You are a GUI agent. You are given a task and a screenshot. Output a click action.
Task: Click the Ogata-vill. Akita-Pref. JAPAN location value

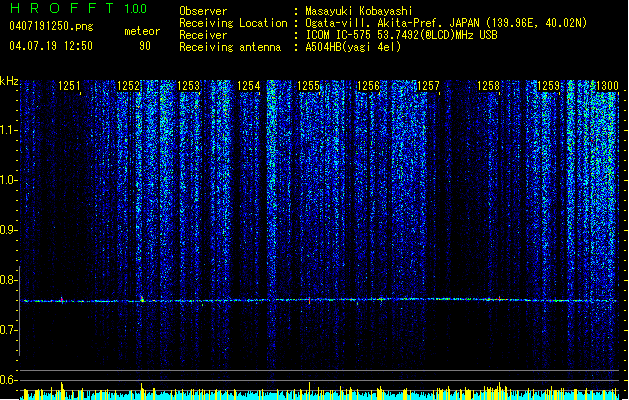(446, 23)
